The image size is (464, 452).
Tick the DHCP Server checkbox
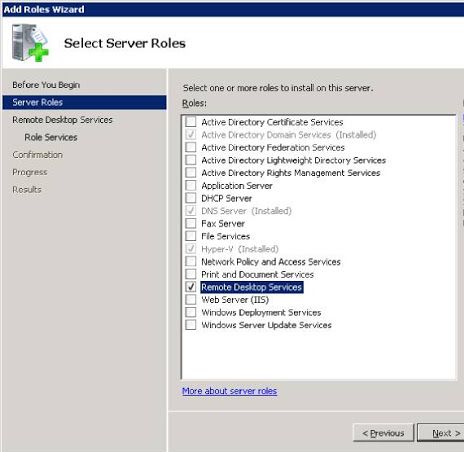191,198
